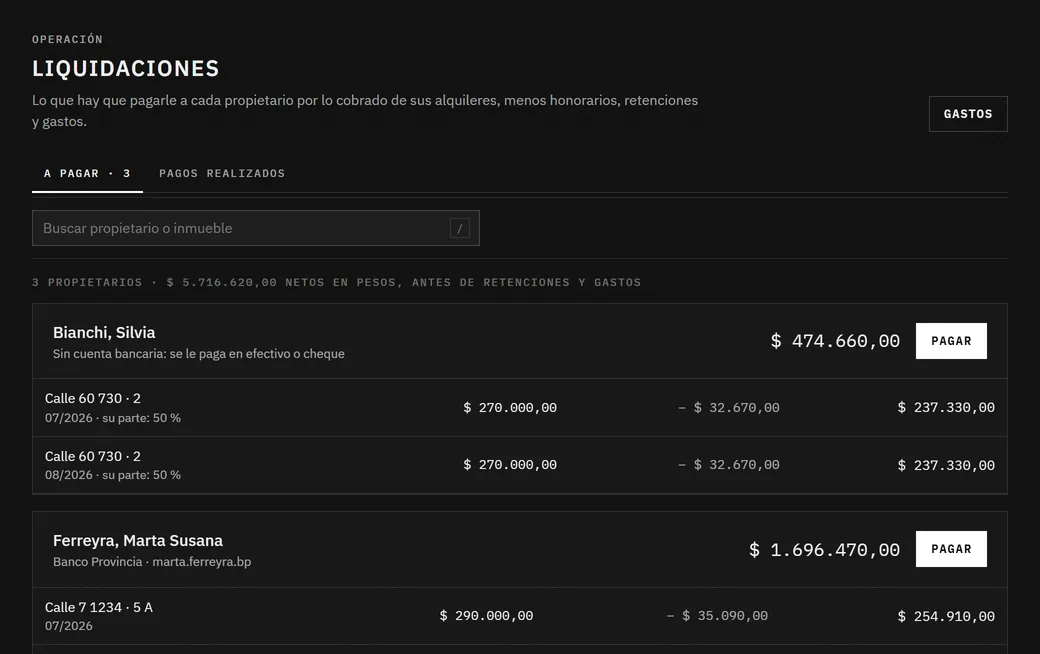This screenshot has height=654, width=1040.
Task: Click net $ 237.330,00 in 07/2026 row
Action: [x=946, y=407]
